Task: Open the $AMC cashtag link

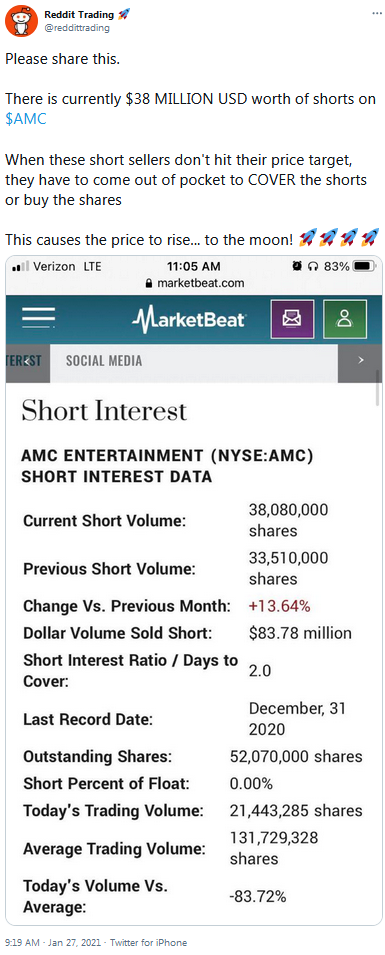Action: point(26,119)
